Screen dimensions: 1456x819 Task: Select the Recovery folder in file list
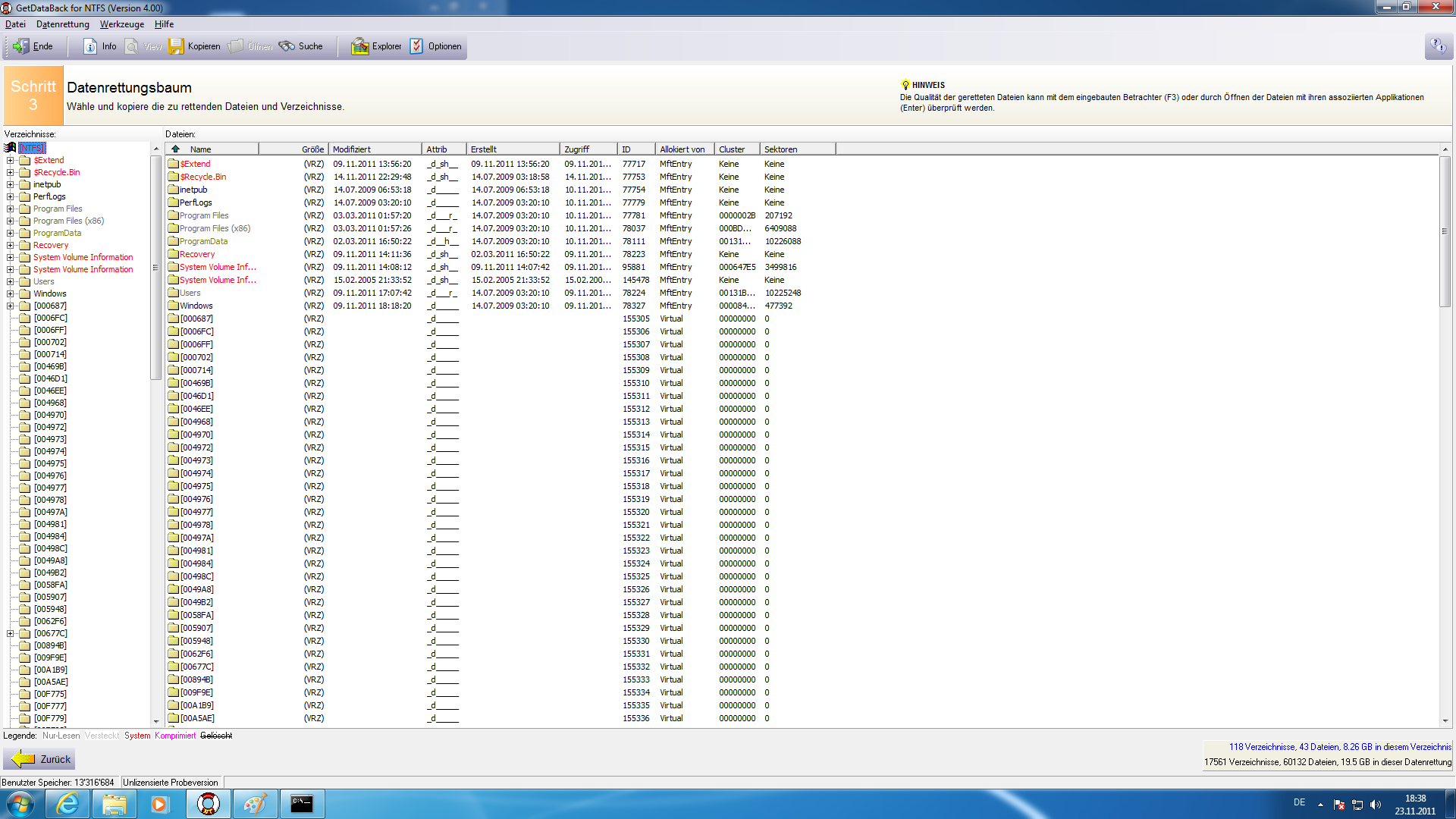197,255
